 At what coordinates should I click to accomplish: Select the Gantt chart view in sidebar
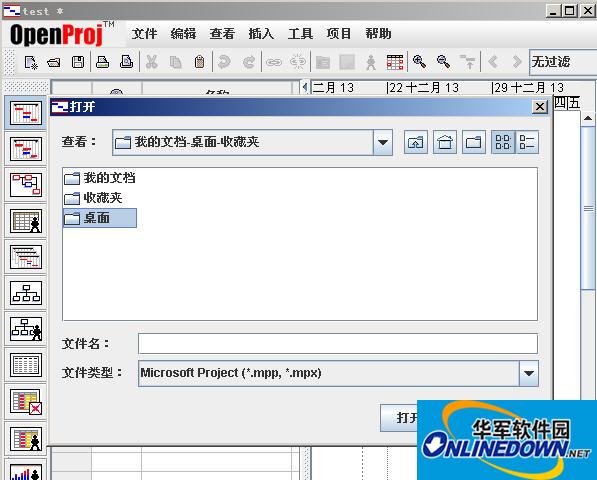tap(26, 113)
